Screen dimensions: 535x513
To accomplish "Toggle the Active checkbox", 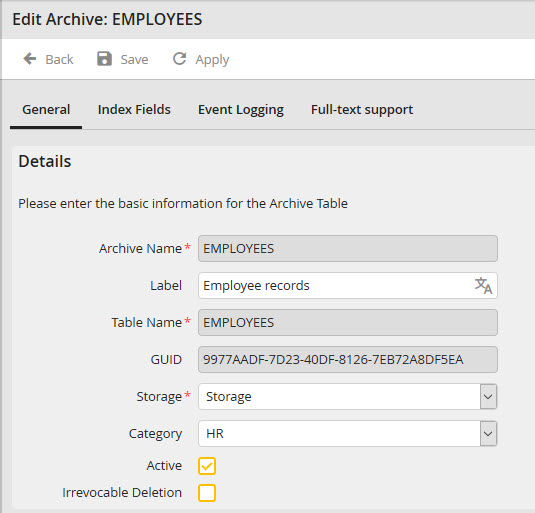I will pyautogui.click(x=207, y=466).
